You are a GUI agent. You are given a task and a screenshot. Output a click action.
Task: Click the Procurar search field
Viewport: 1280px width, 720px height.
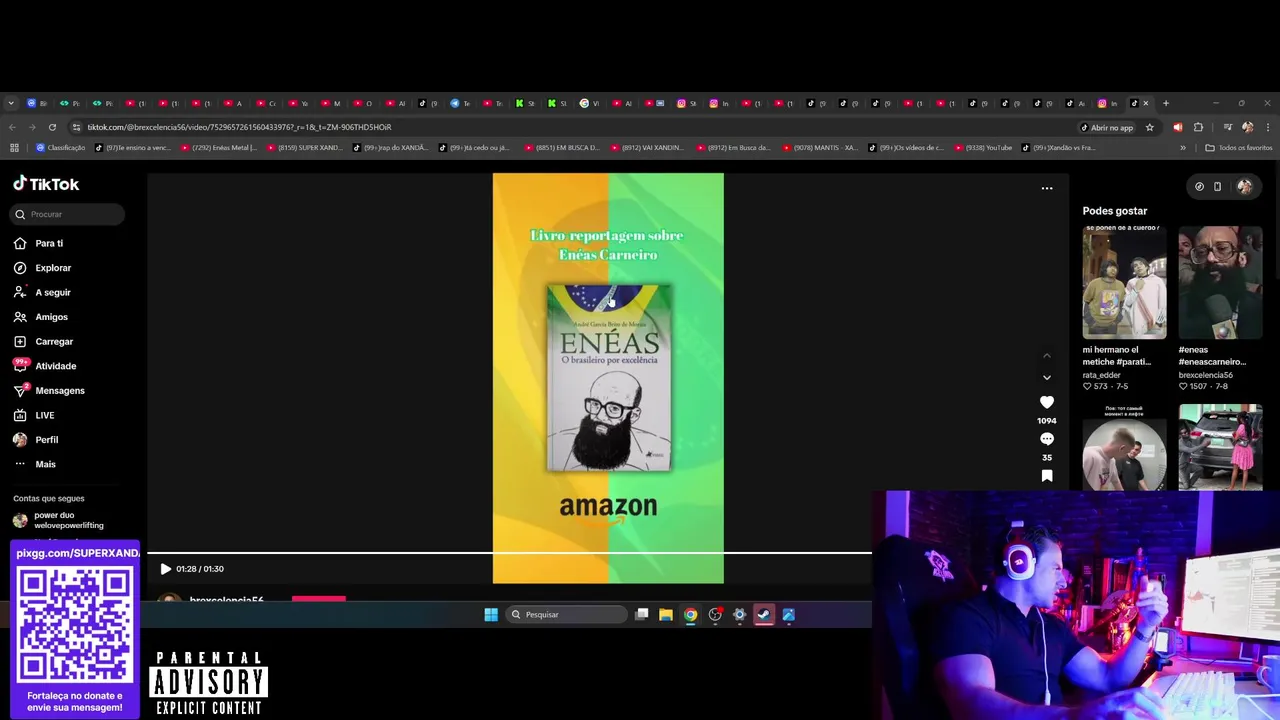69,214
